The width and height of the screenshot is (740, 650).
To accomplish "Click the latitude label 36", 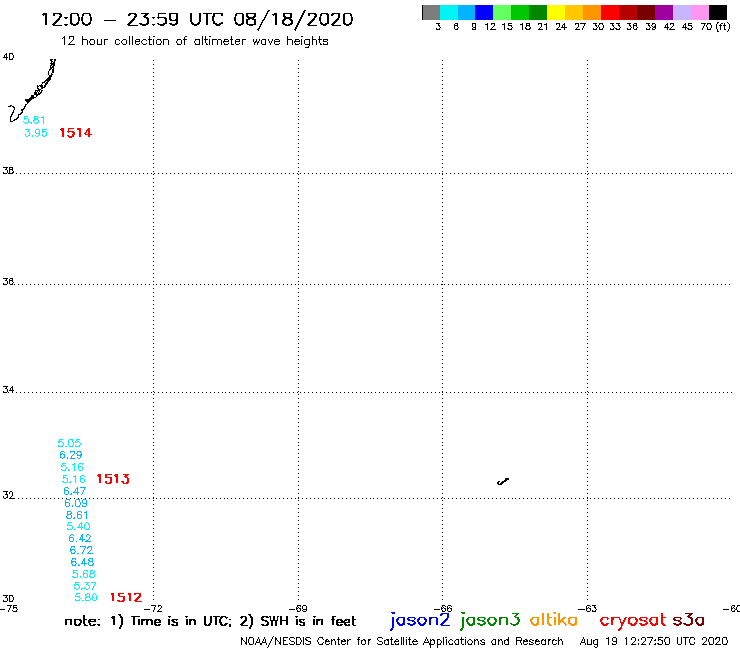I will [x=8, y=282].
